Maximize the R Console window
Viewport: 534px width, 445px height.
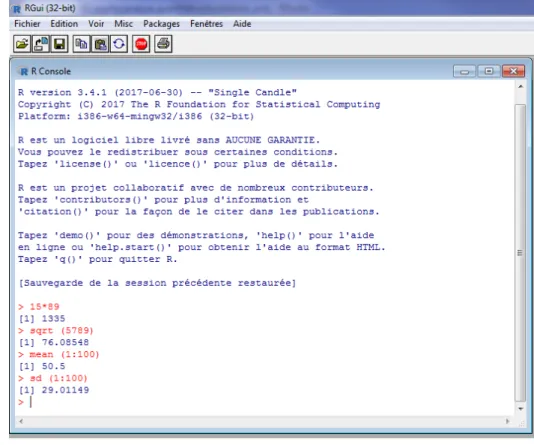click(489, 71)
